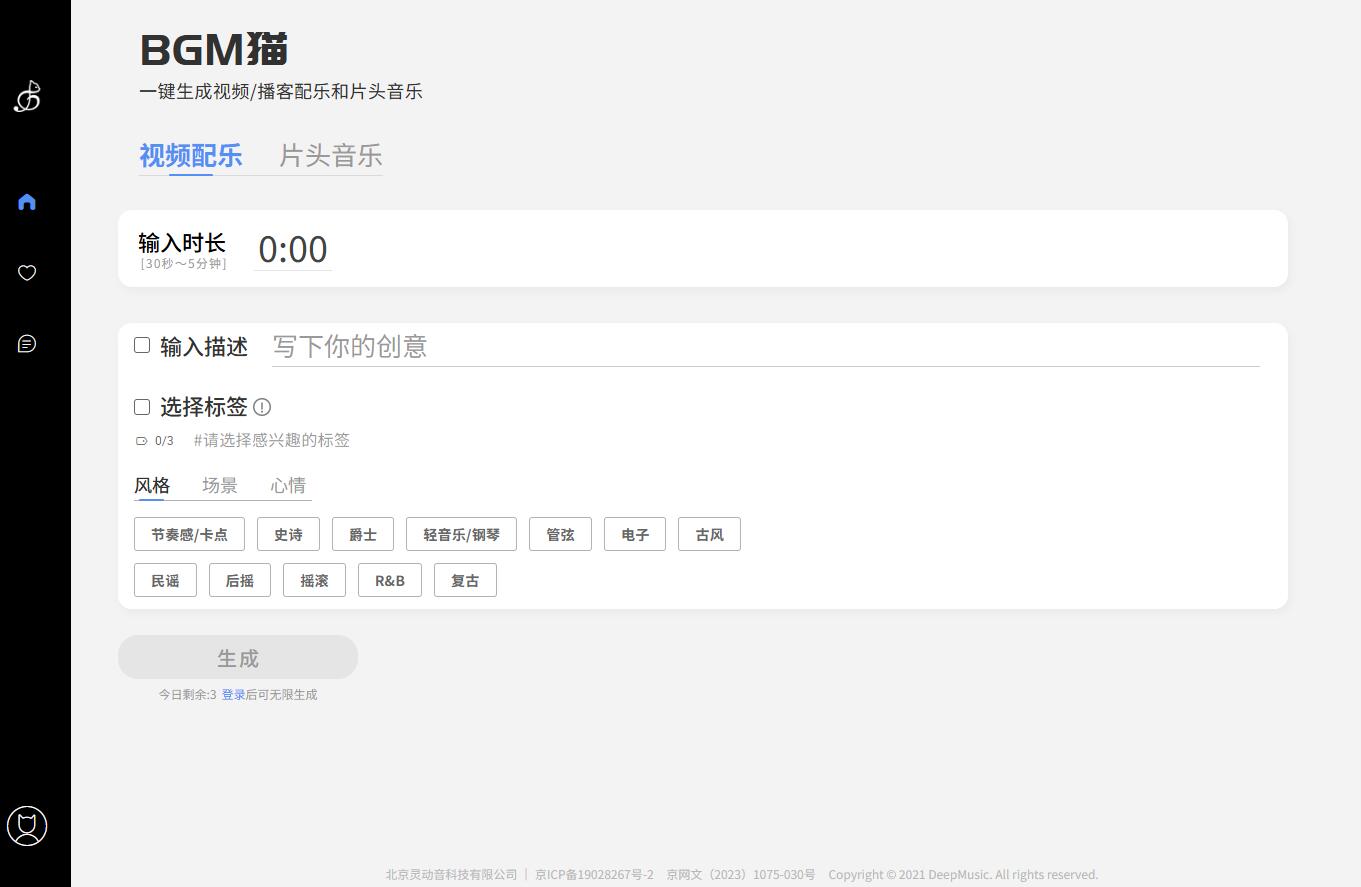Click the 0:00 duration input field
Screen dimensions: 1361x887
[293, 249]
